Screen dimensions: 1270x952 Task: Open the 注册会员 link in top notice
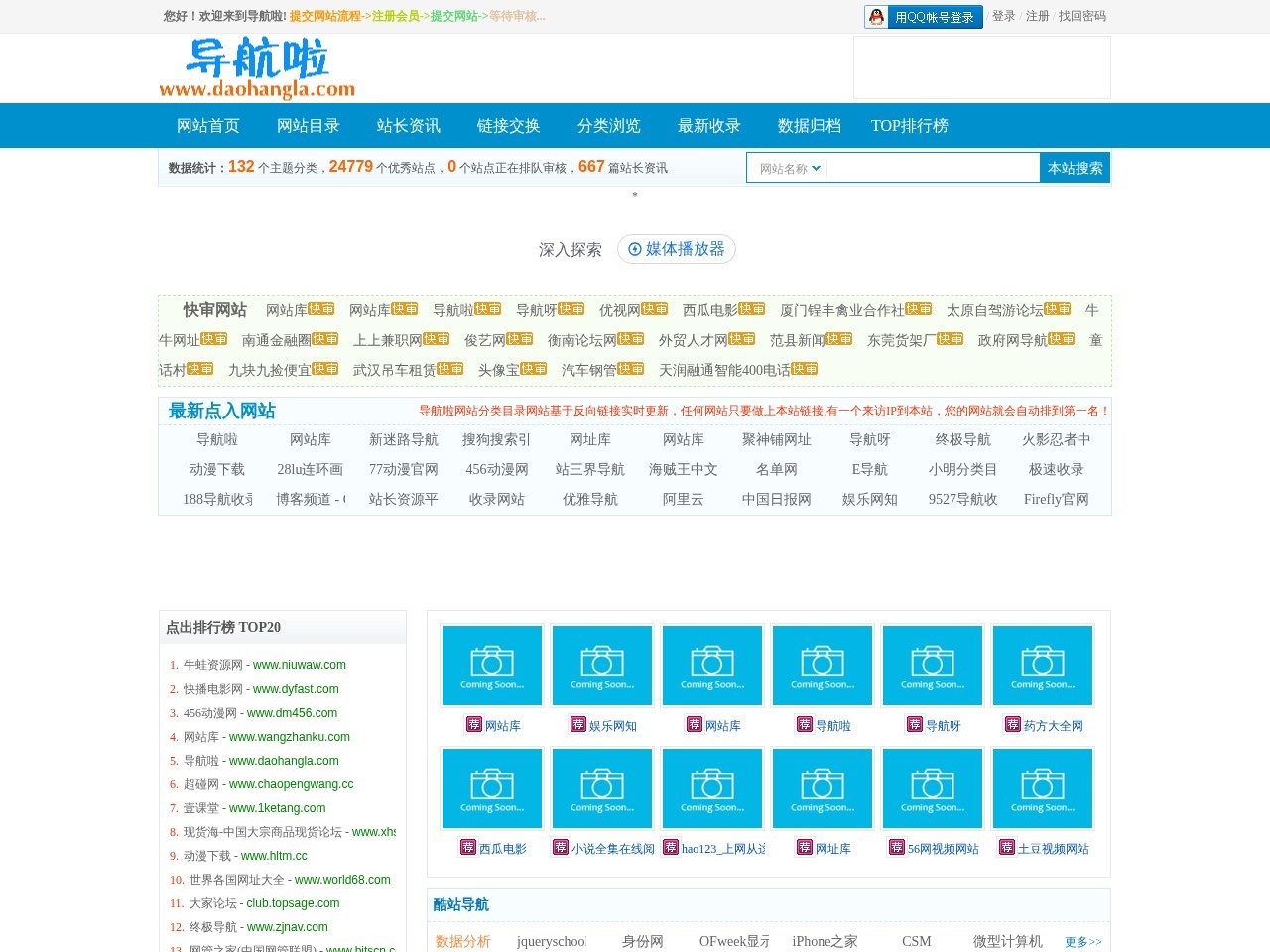395,17
